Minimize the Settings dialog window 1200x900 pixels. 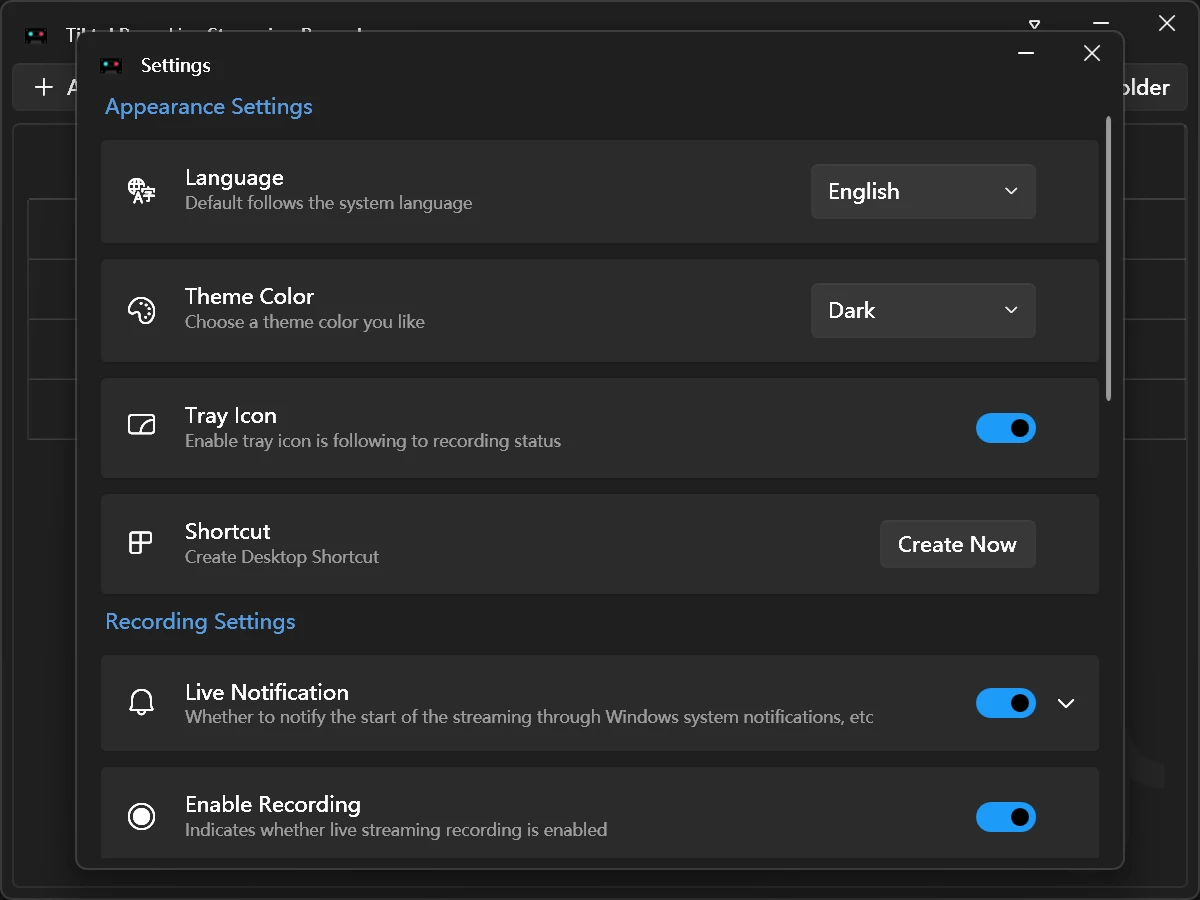[x=1026, y=53]
